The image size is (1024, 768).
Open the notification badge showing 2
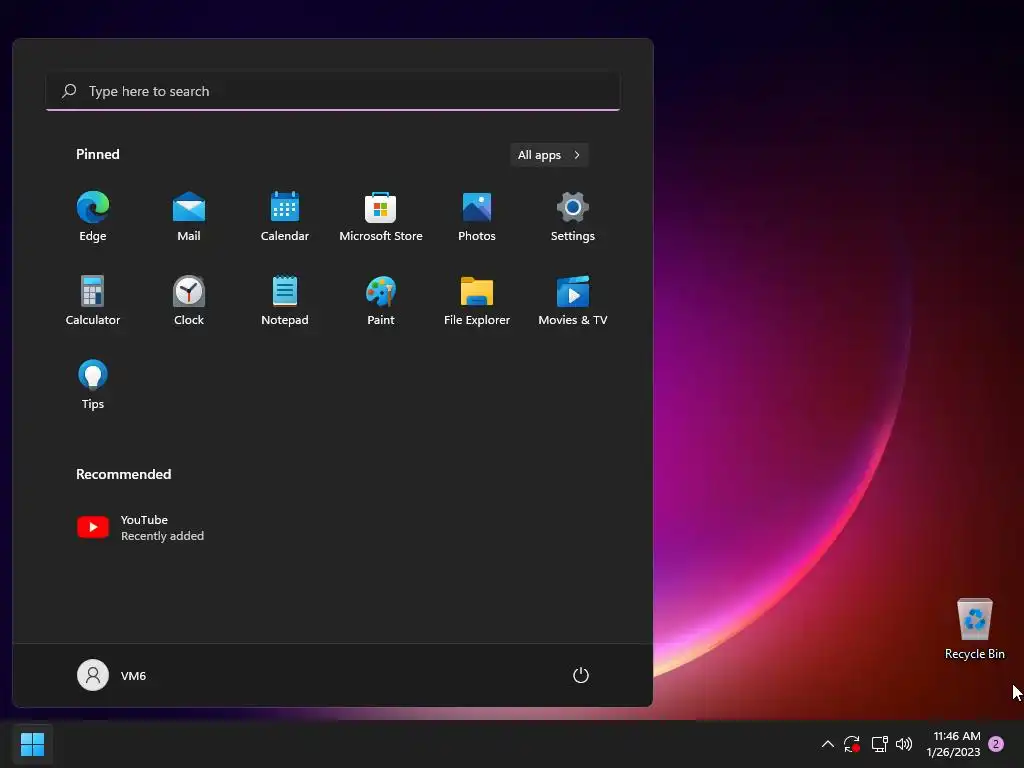point(996,744)
